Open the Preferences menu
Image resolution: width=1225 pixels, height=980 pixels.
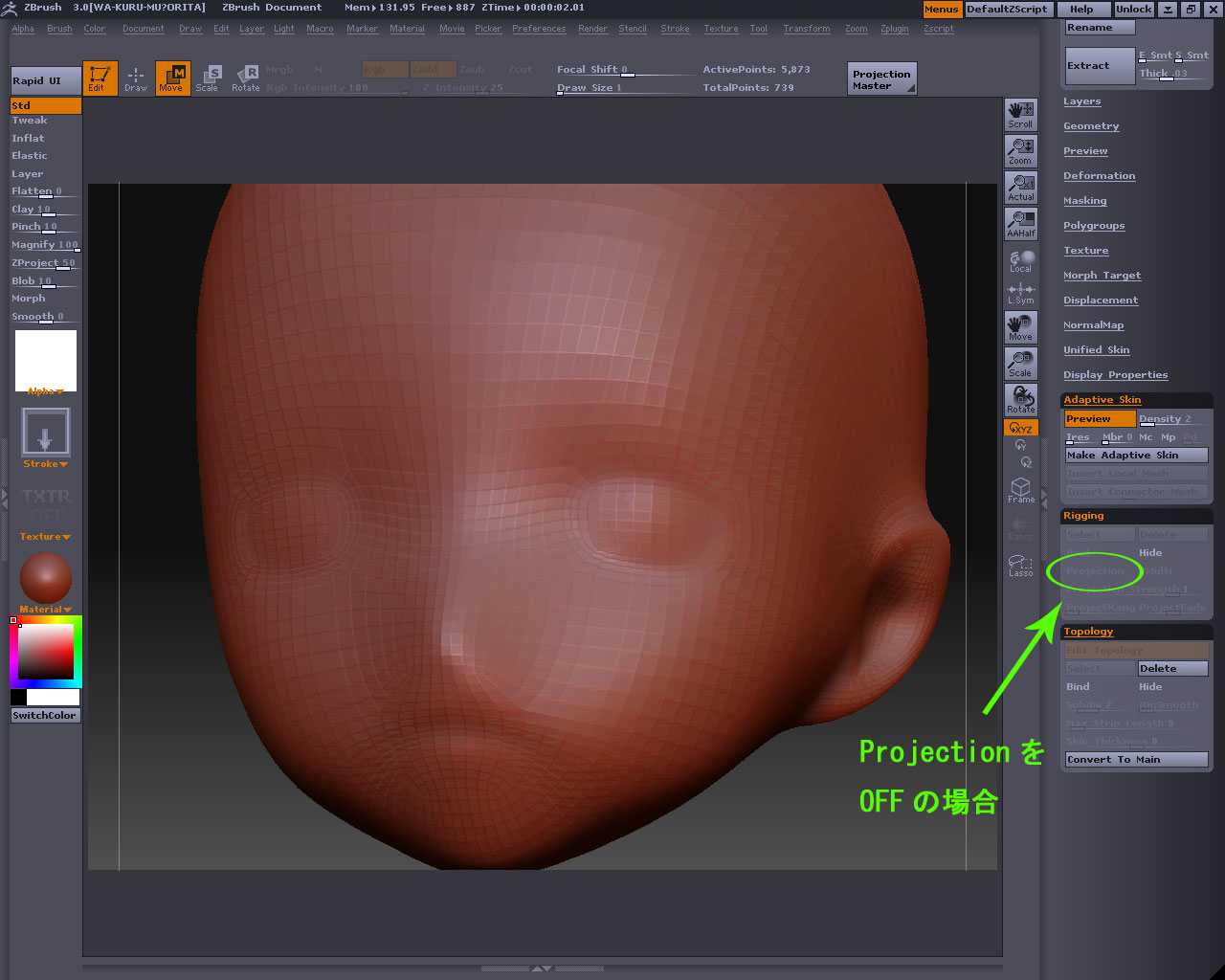point(538,29)
